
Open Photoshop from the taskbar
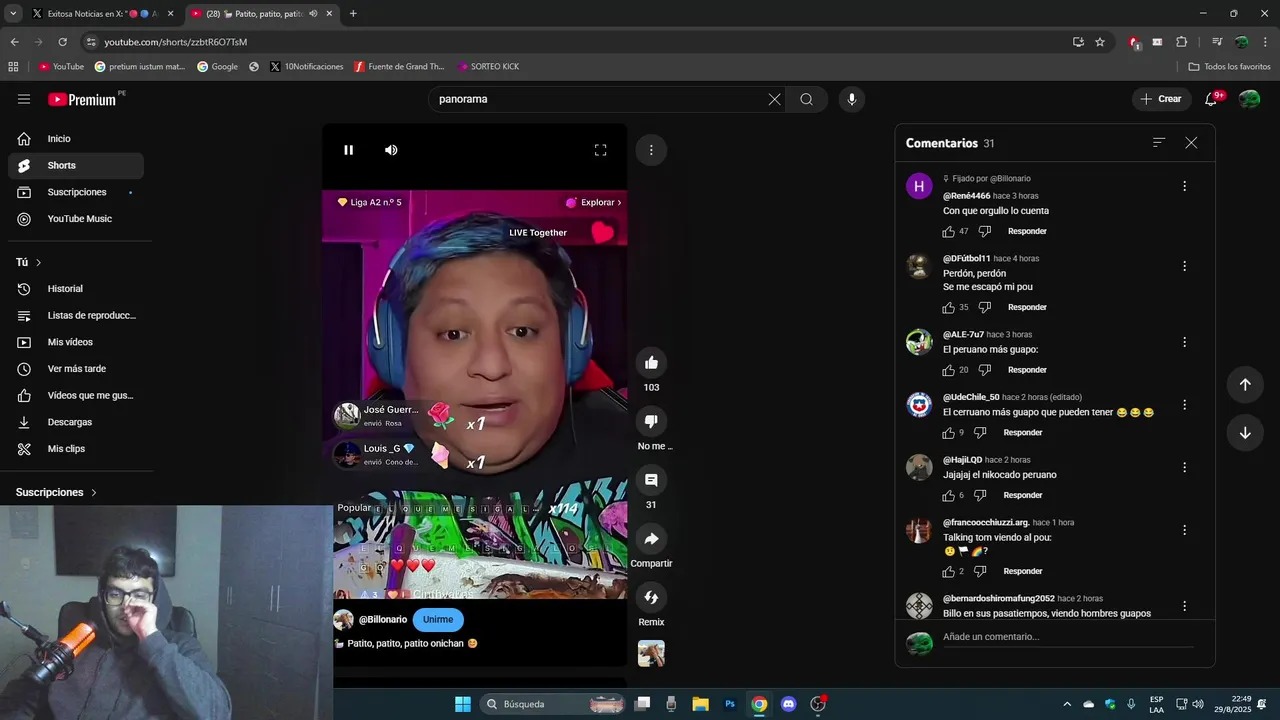pos(730,704)
